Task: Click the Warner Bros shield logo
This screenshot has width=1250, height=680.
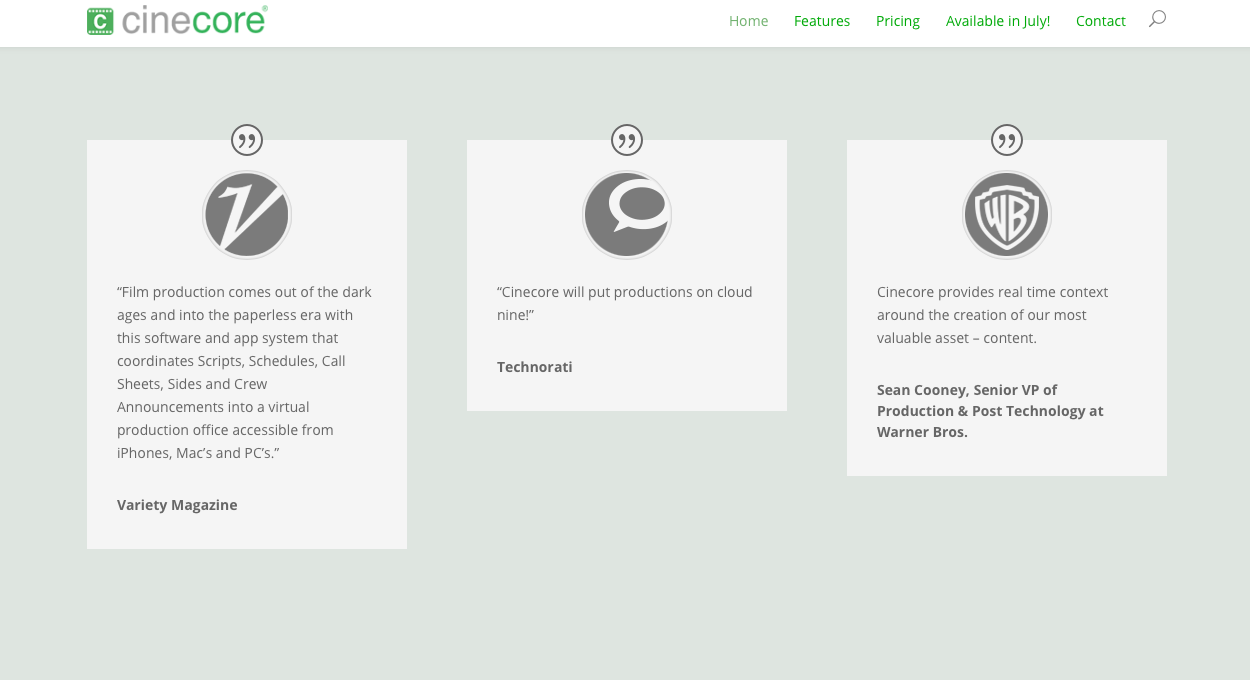Action: [x=1007, y=215]
